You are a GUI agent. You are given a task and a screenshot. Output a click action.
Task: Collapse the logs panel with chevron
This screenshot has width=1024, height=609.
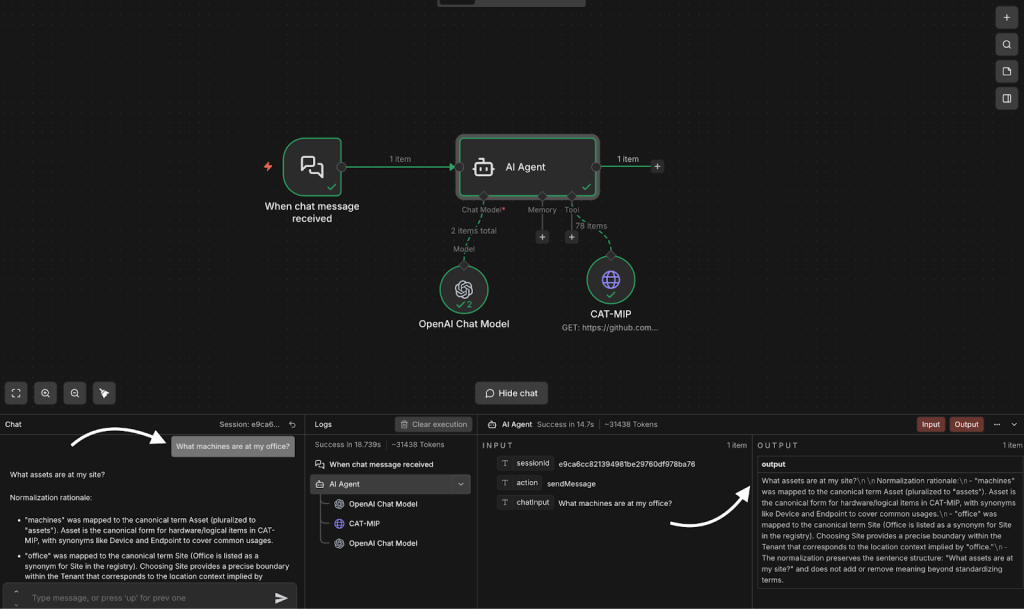coord(1014,424)
